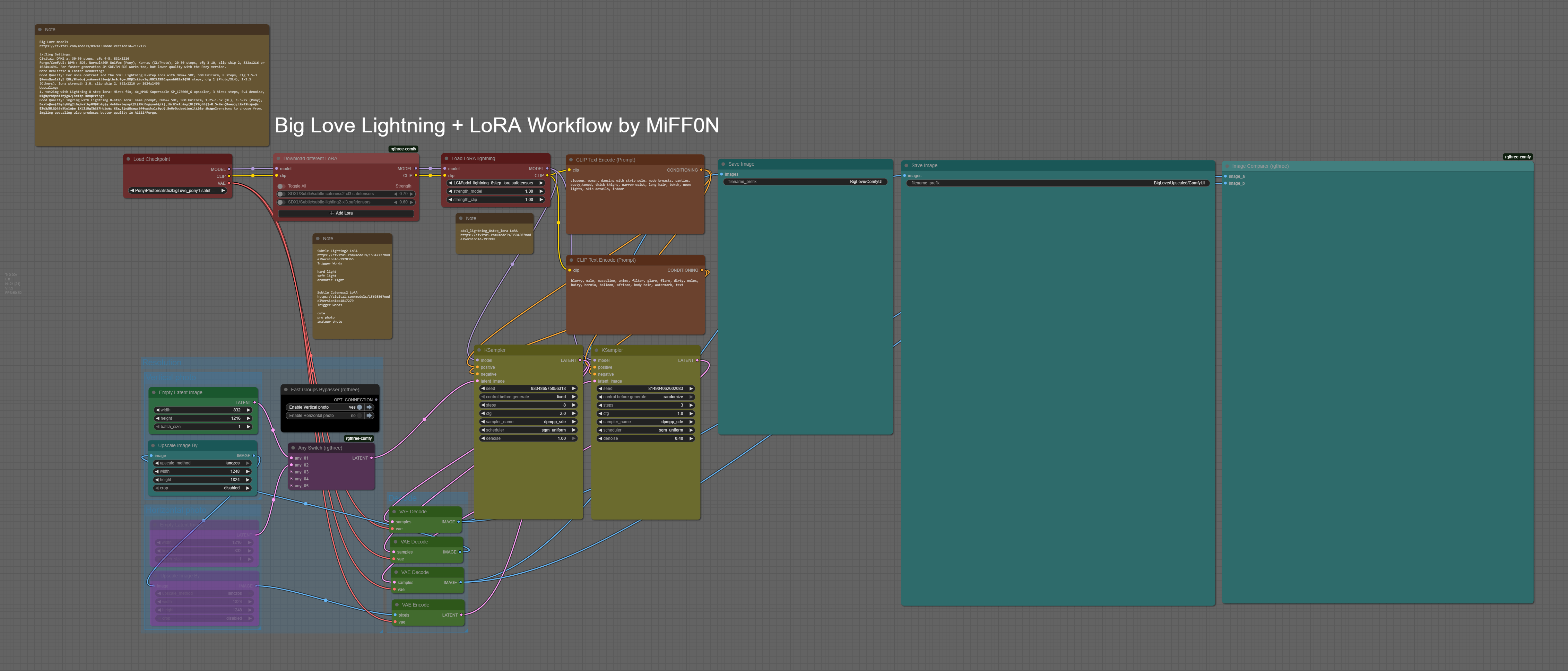
Task: Collapse the Load Checkpoint node via dot
Action: point(128,159)
